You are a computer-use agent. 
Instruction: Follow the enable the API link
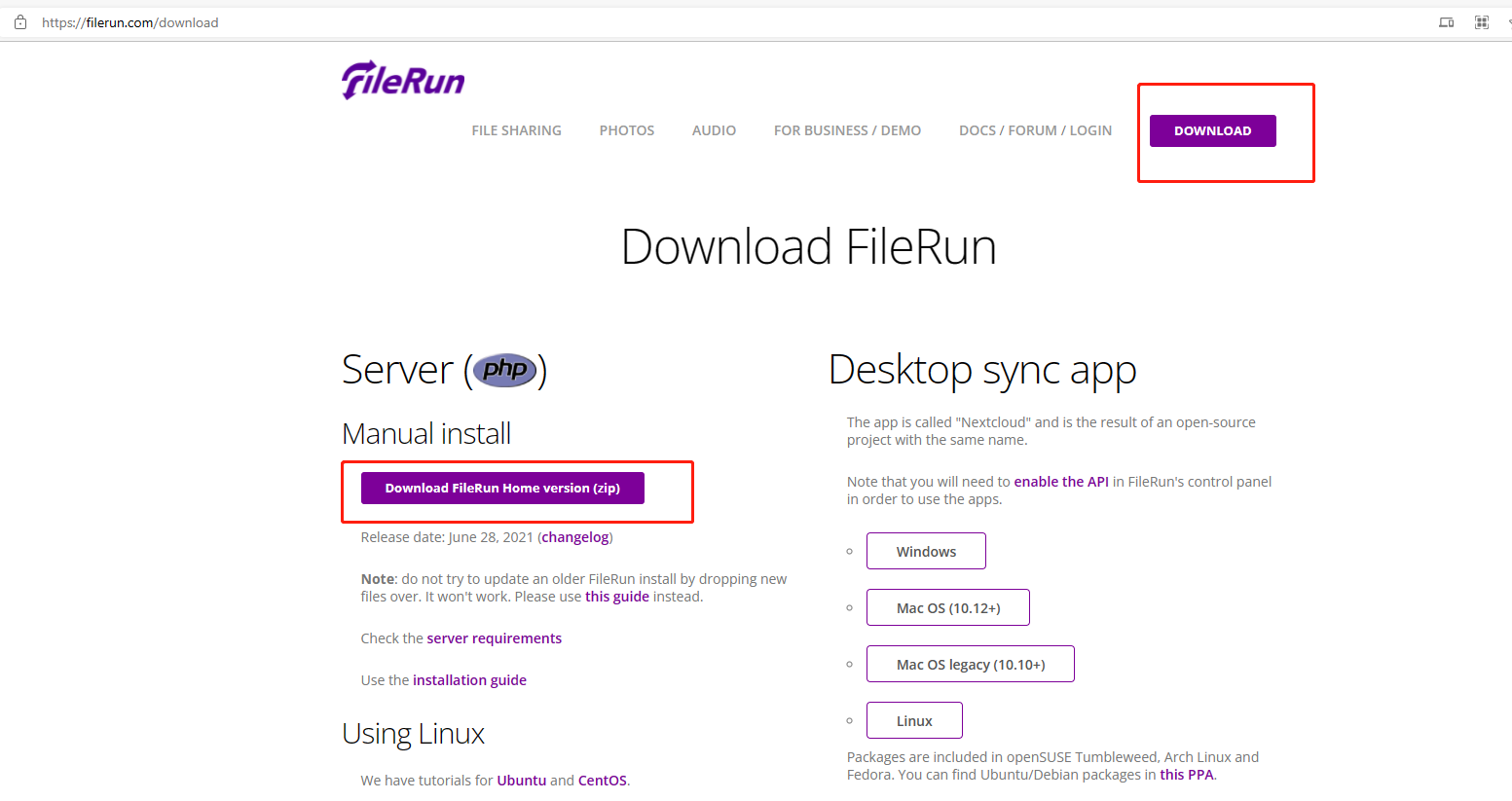pos(1060,482)
